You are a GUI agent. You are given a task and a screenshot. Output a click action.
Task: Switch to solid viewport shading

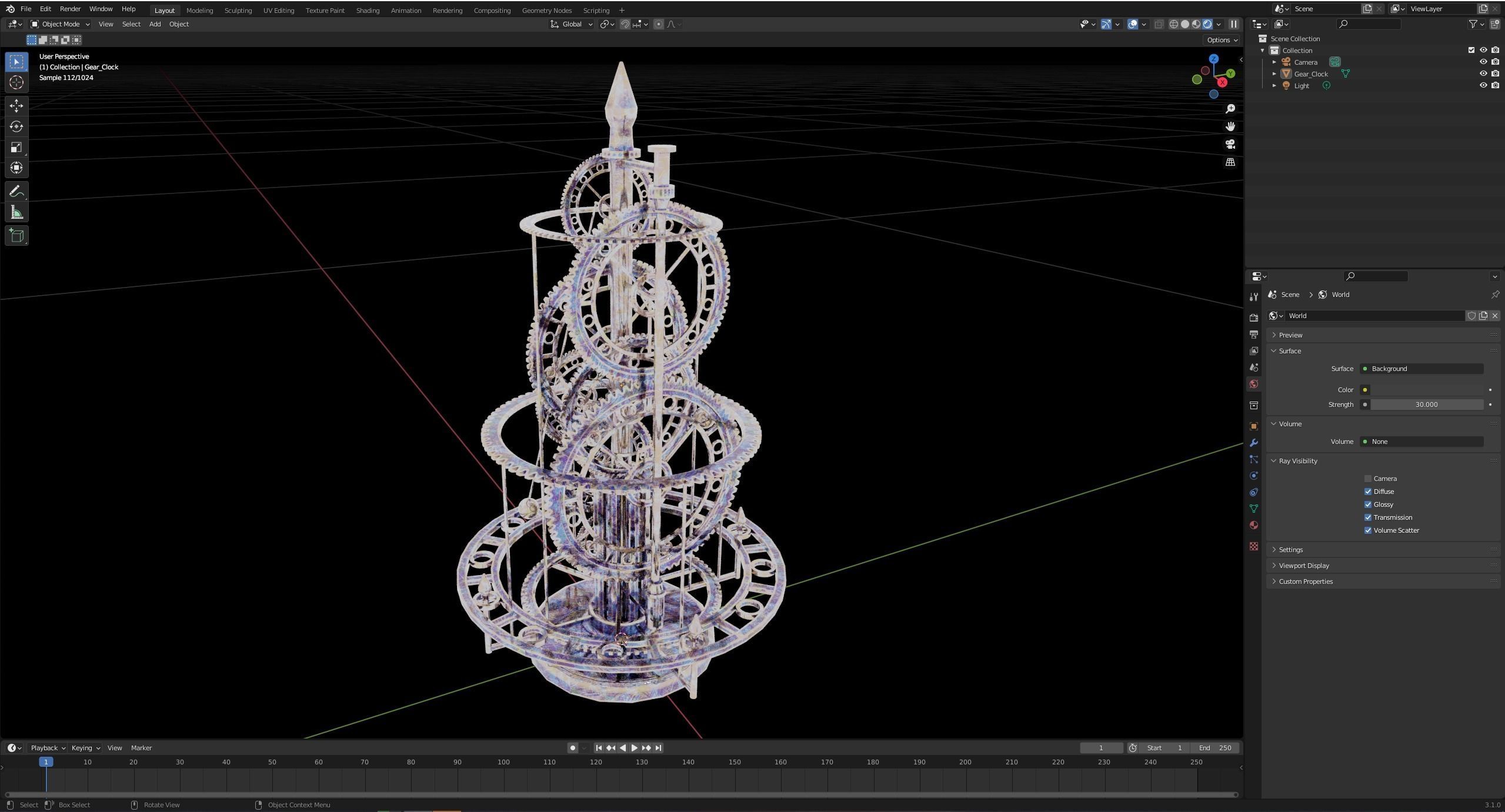pyautogui.click(x=1185, y=24)
